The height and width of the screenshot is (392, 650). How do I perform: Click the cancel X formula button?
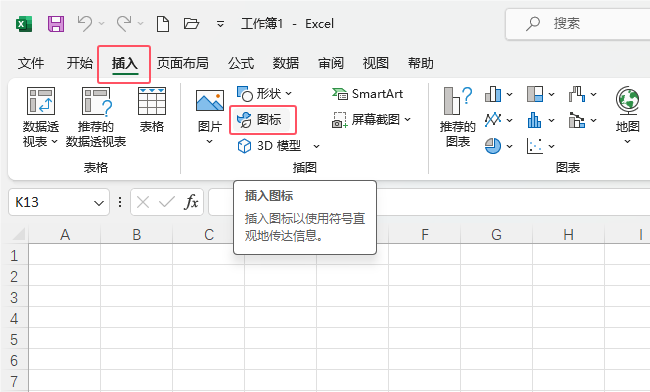pos(143,202)
